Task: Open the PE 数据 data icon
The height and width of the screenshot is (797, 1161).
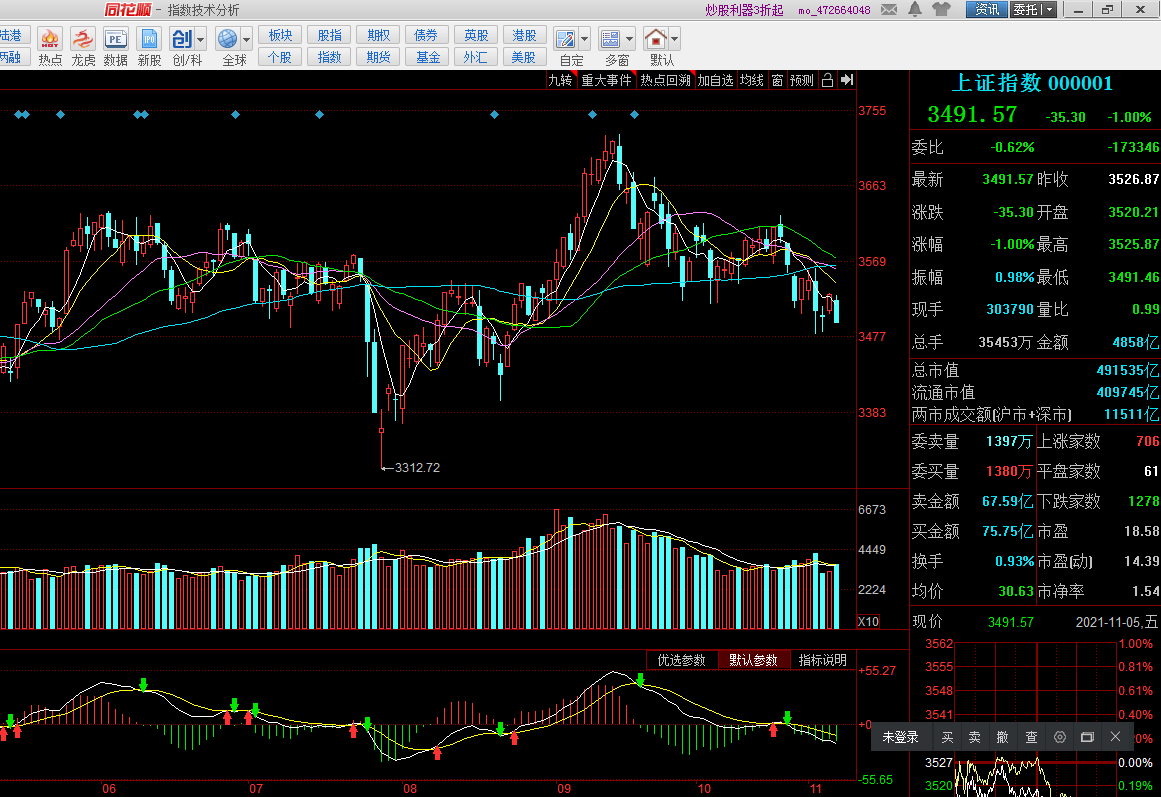Action: (x=116, y=47)
